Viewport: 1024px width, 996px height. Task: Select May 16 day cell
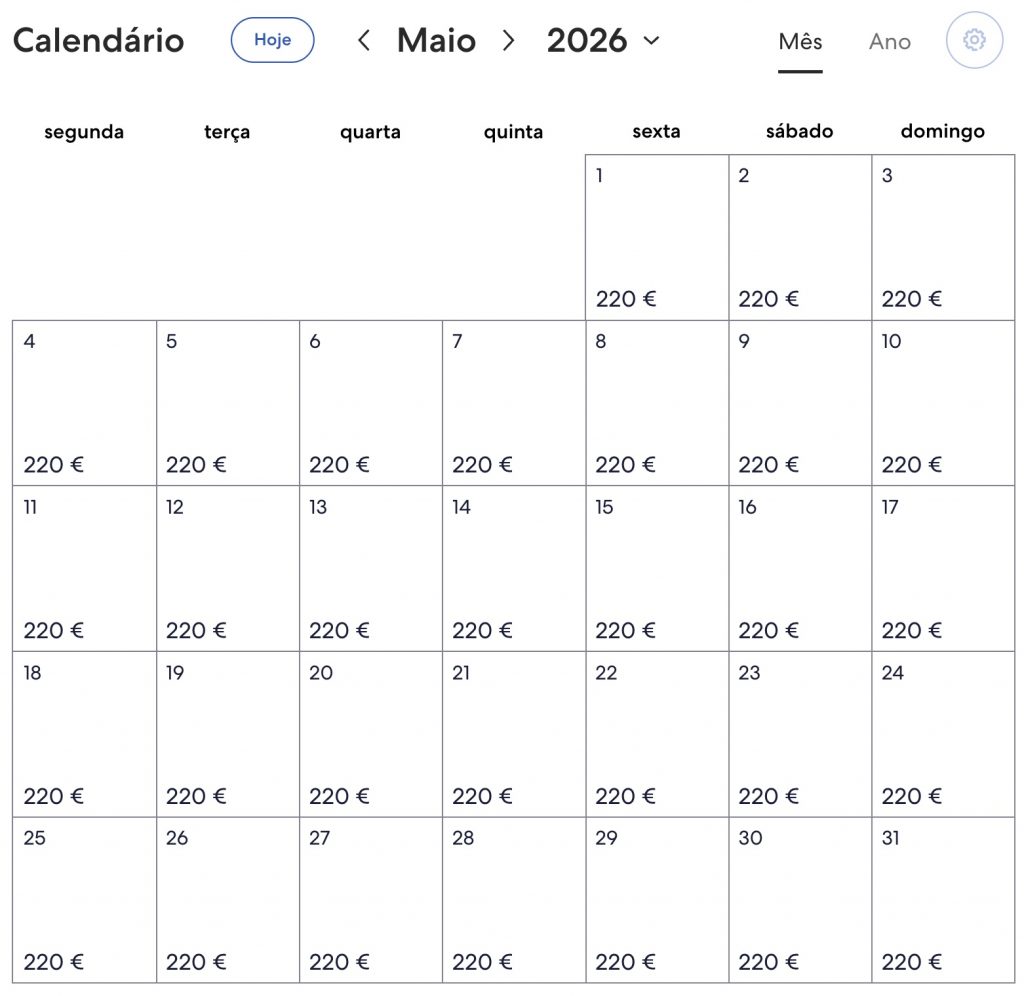pos(800,569)
